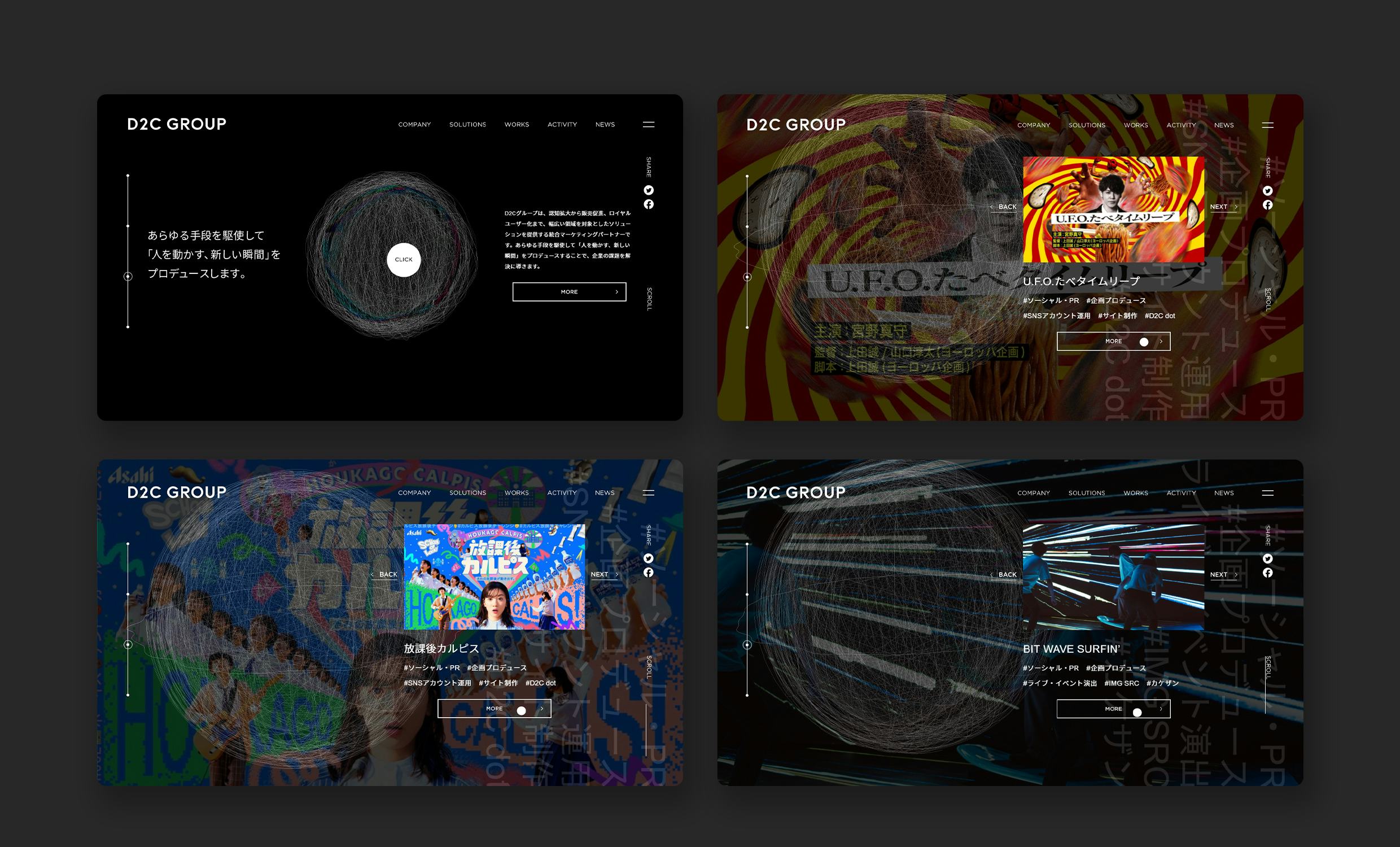
Task: Select SOLUTIONS in BIT WAVE SURFIN' mockup nav
Action: tap(1087, 493)
